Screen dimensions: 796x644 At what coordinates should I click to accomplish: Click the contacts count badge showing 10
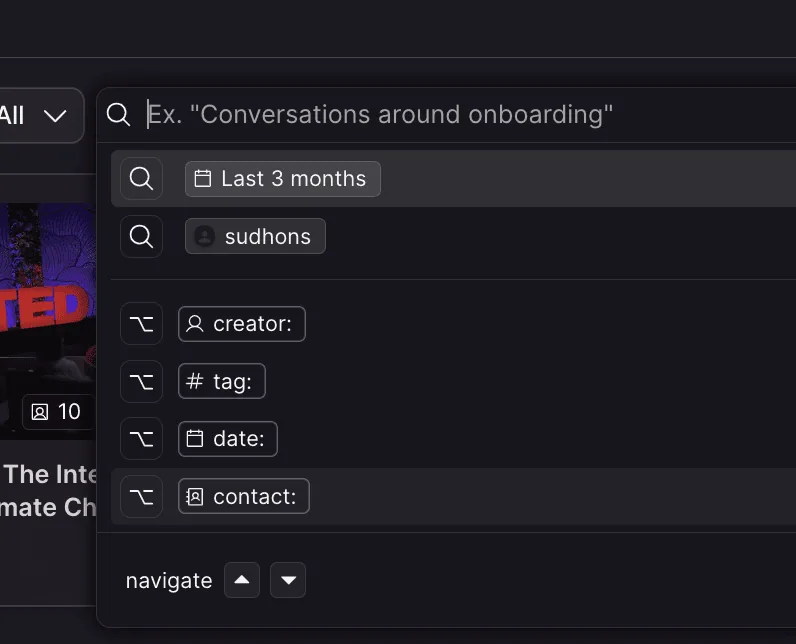tap(57, 412)
